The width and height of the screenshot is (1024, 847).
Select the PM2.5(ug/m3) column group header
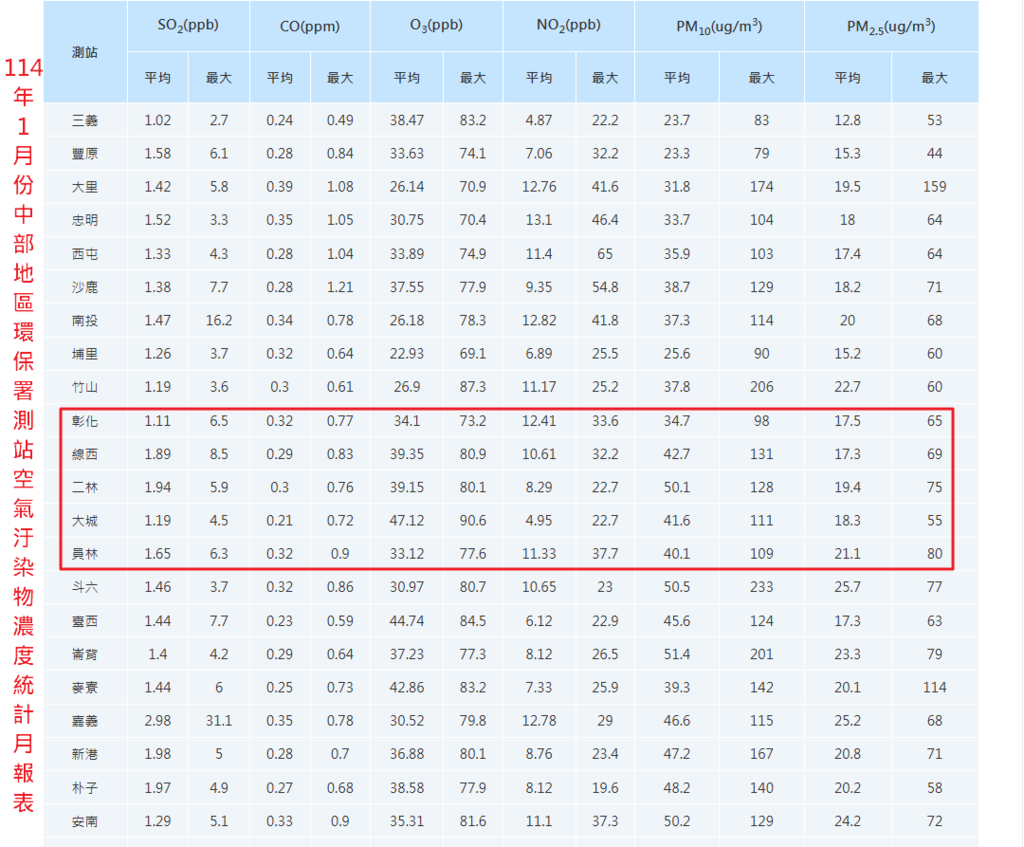click(x=891, y=26)
